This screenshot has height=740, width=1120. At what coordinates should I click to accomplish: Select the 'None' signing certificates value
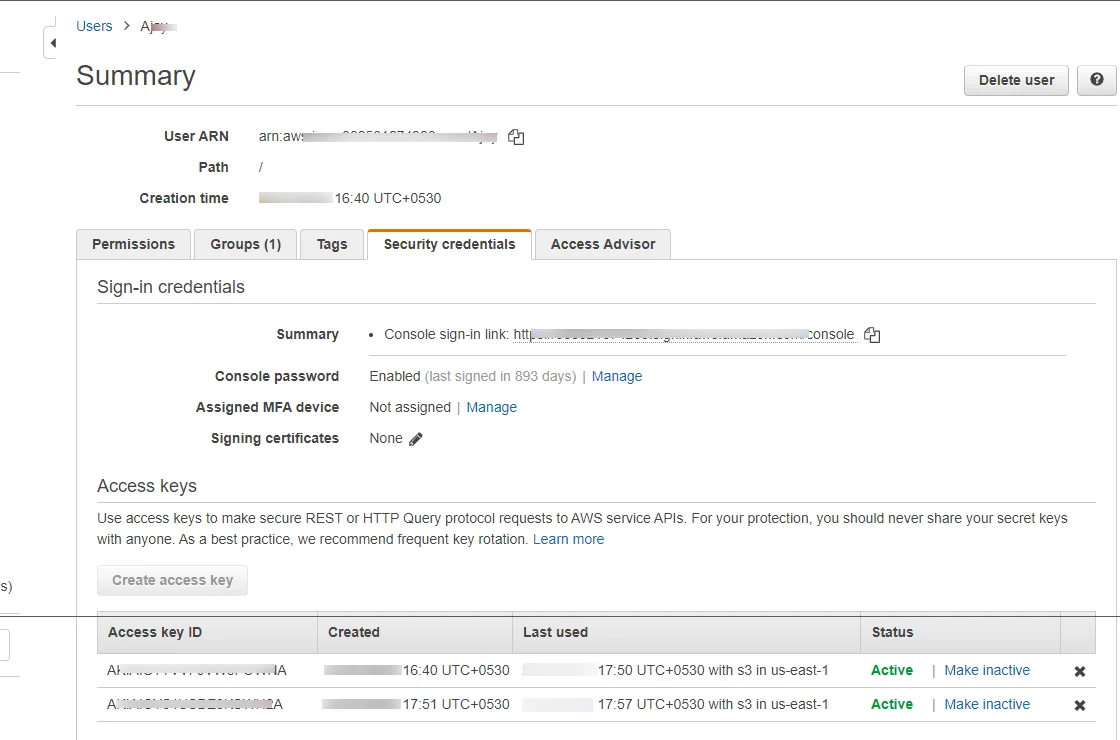click(x=386, y=439)
